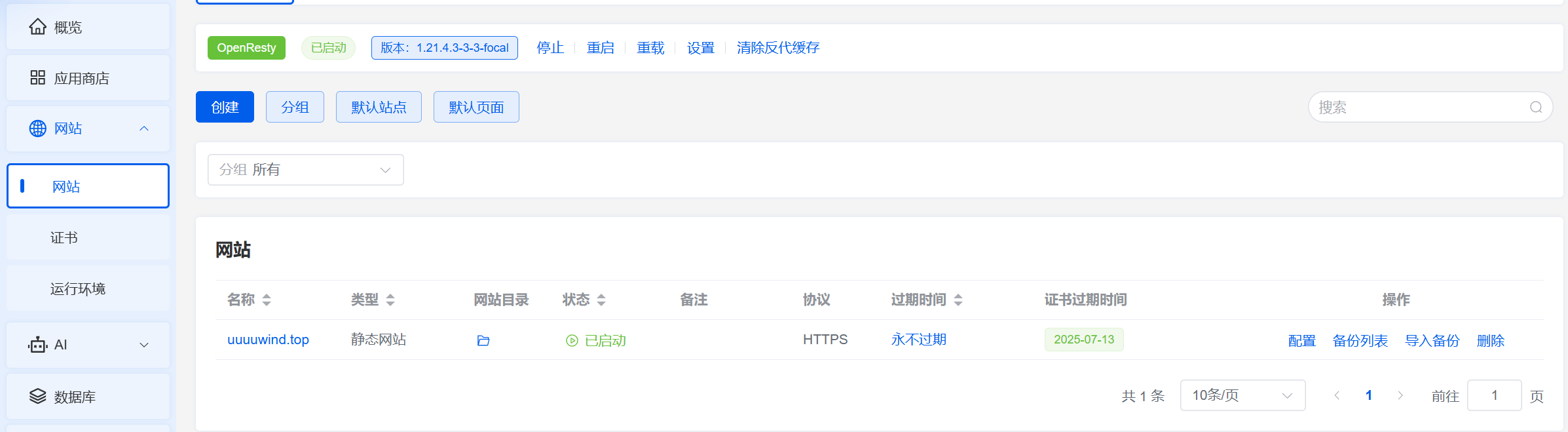Click the 分组 button
This screenshot has height=432, width=1568.
[x=295, y=107]
